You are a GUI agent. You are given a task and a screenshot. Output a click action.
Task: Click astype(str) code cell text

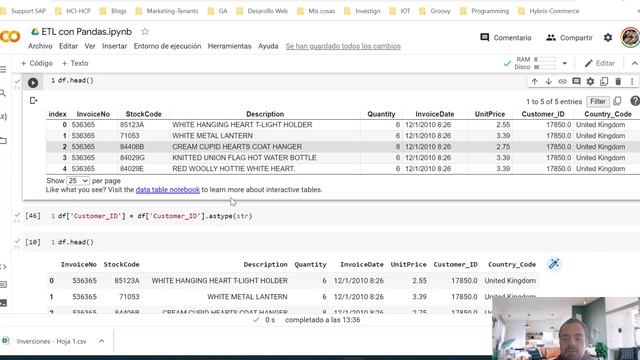pyautogui.click(x=155, y=216)
